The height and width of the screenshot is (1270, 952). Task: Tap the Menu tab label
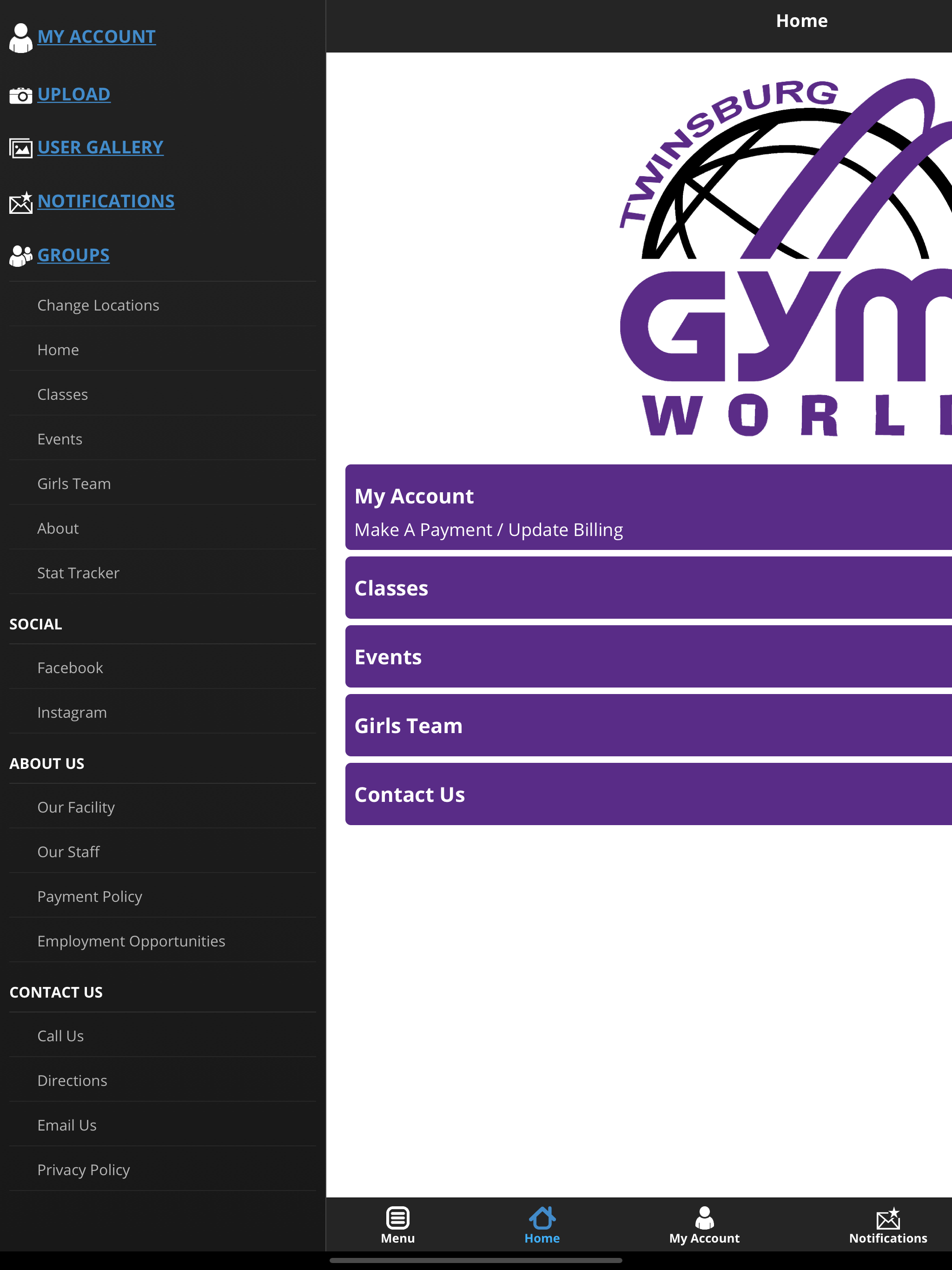[397, 1238]
